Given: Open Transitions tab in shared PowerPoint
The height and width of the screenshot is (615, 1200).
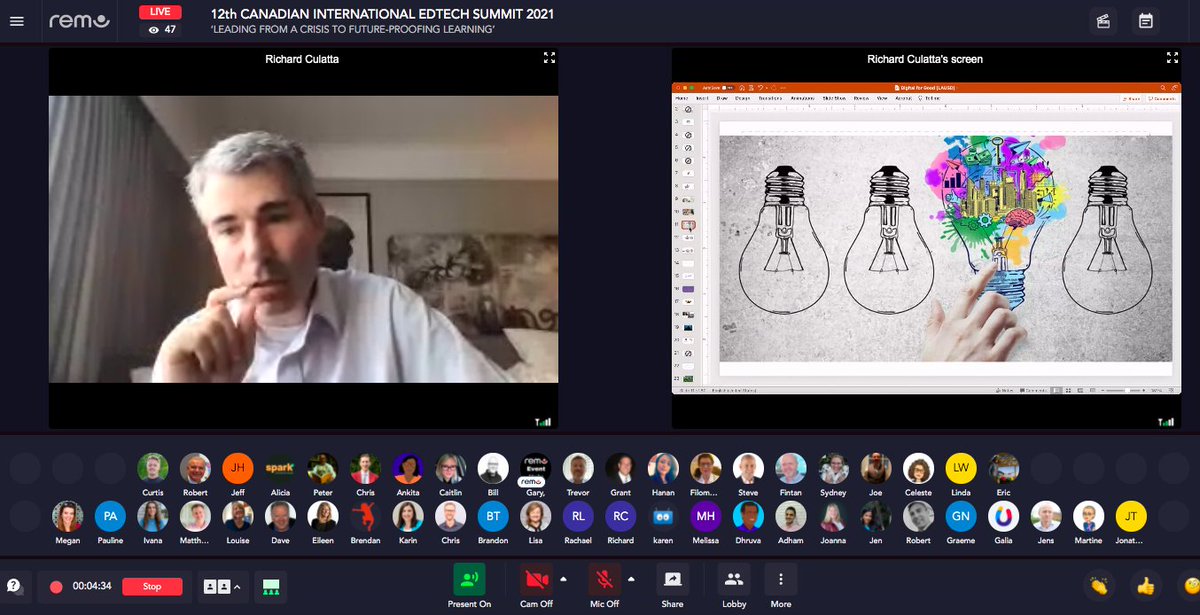Looking at the screenshot, I should click(770, 98).
